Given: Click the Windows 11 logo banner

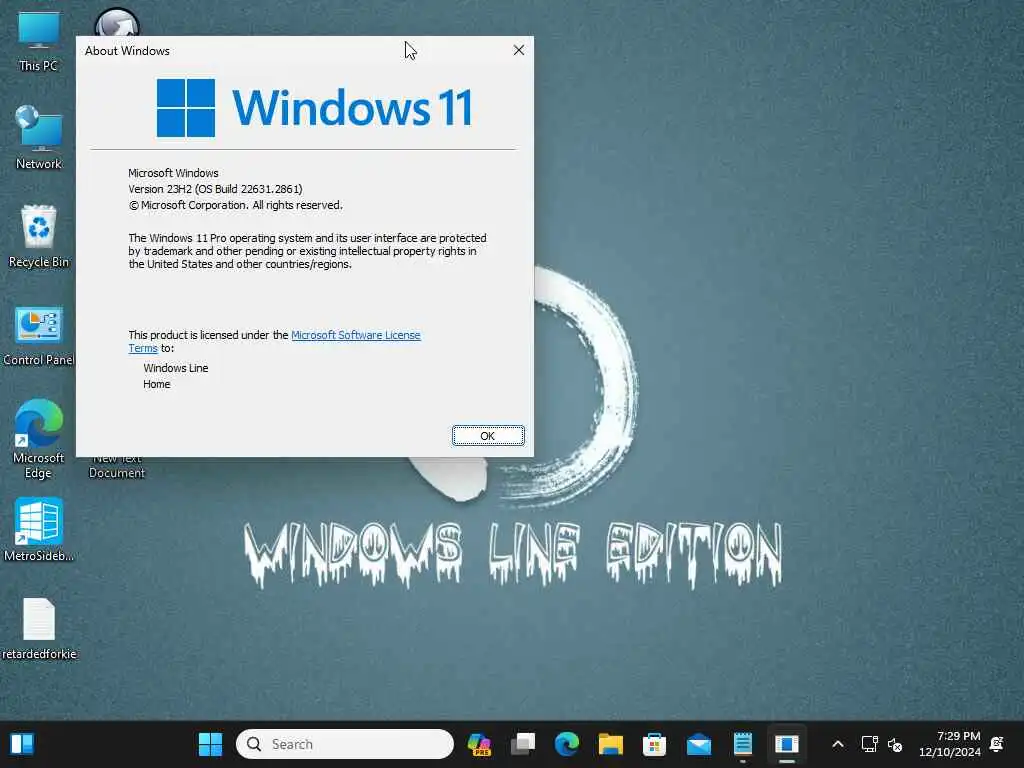Looking at the screenshot, I should coord(314,108).
